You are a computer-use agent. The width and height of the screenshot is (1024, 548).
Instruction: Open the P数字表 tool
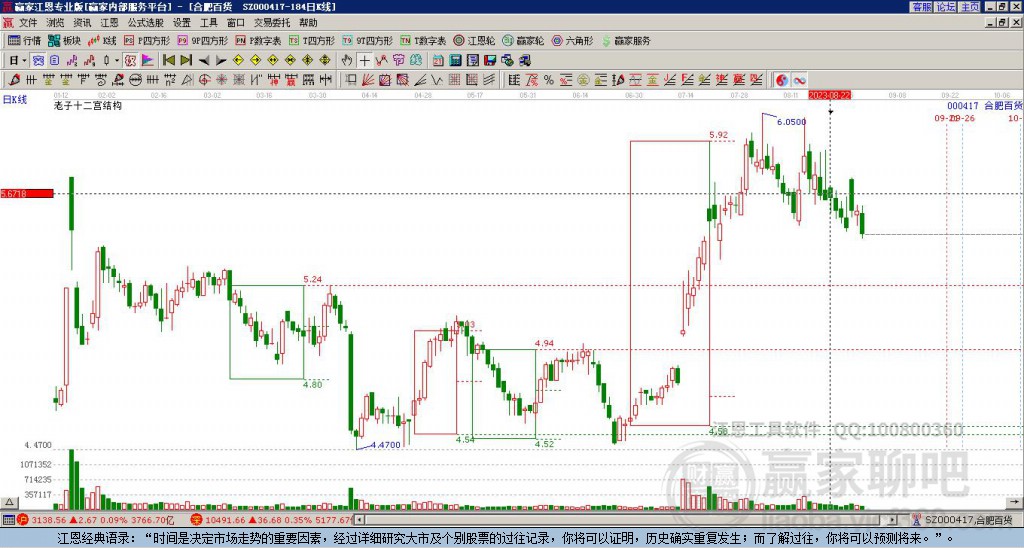coord(258,40)
